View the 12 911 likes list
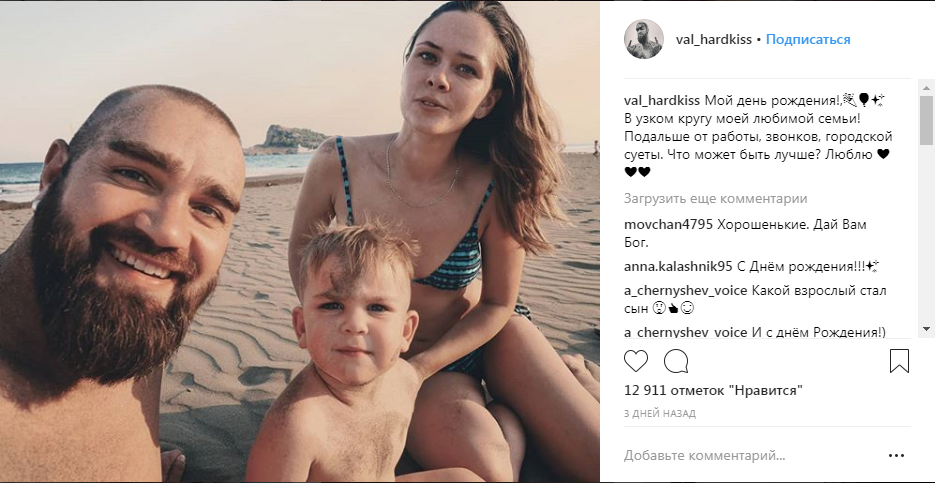This screenshot has width=935, height=483. point(713,391)
